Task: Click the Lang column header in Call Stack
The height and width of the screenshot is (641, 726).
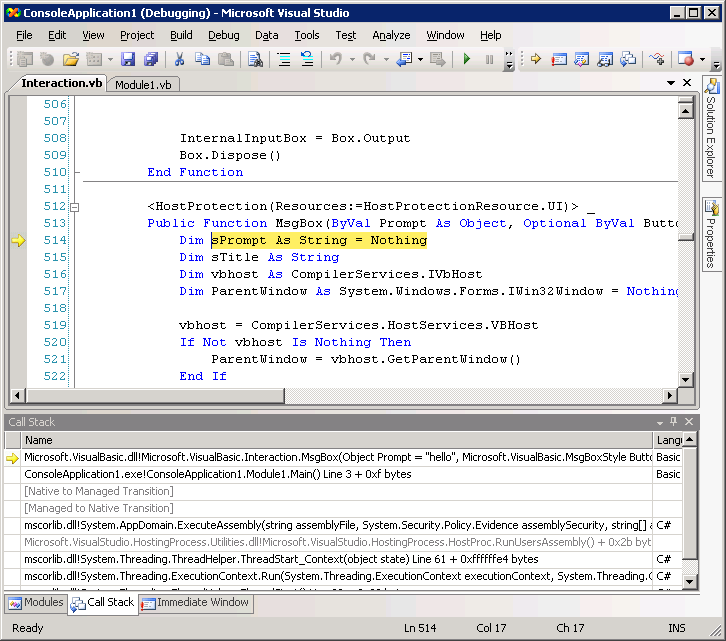Action: 668,440
